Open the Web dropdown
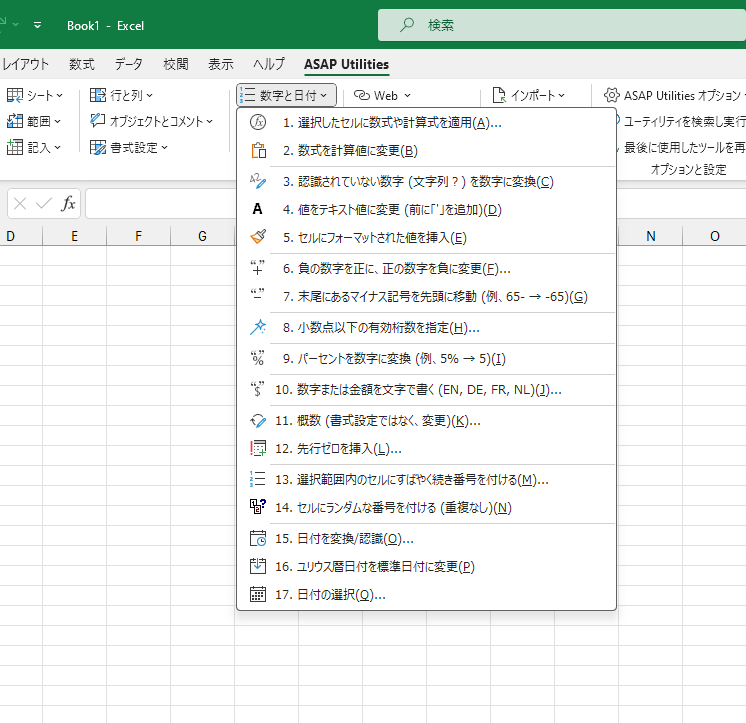 tap(382, 96)
